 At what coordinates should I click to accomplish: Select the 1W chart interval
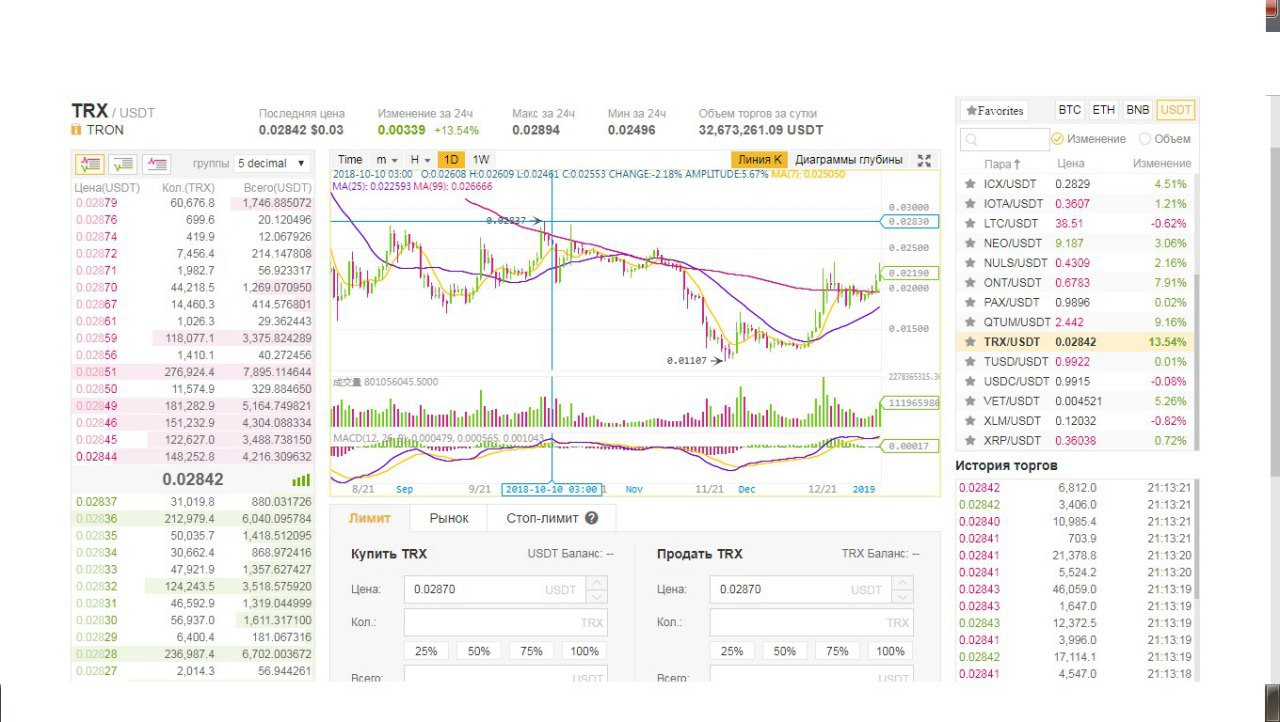tap(481, 160)
